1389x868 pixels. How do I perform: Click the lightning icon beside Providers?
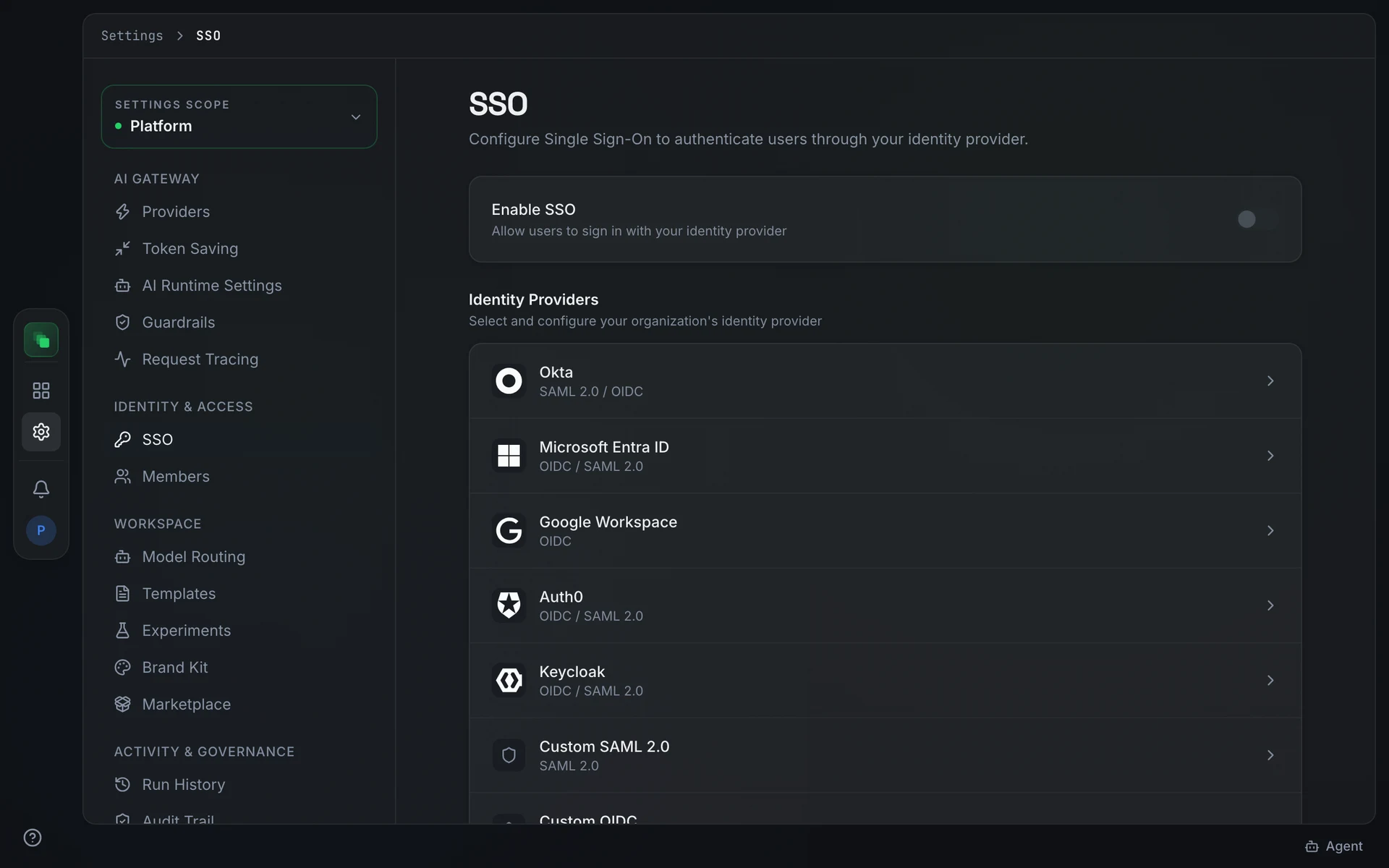pos(123,212)
